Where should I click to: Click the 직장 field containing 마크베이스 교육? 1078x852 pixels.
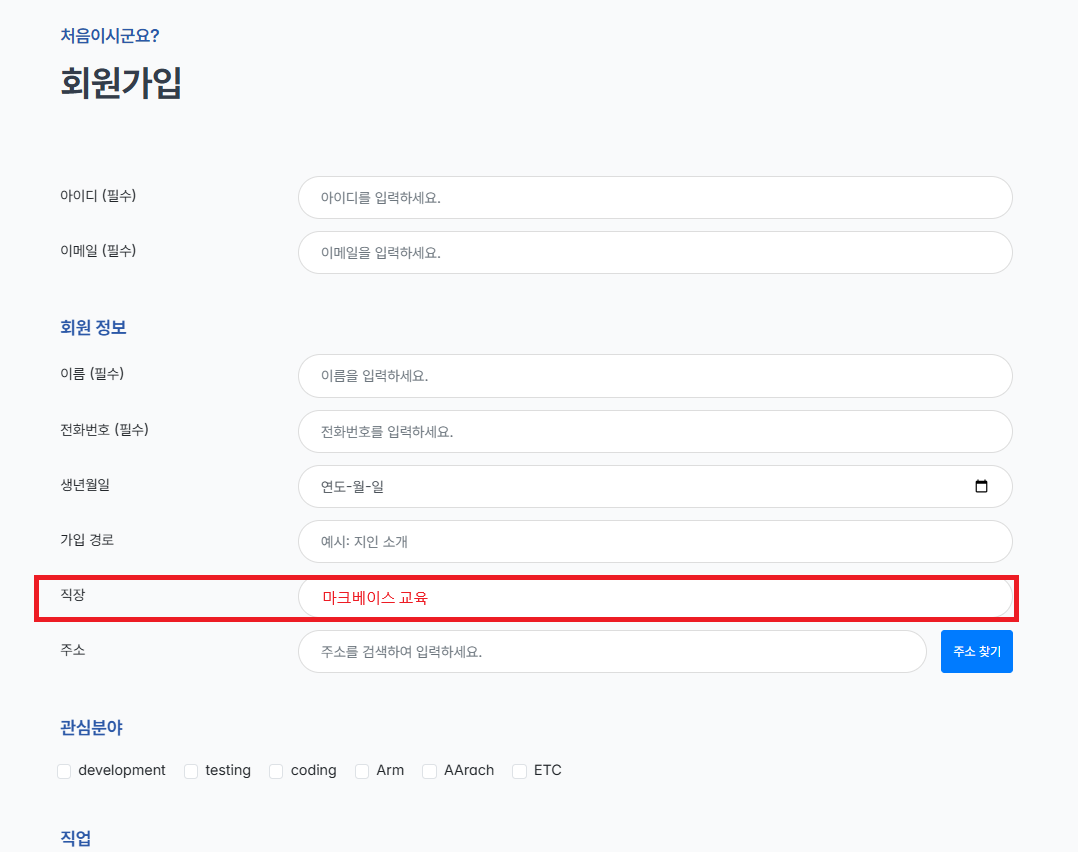click(655, 598)
